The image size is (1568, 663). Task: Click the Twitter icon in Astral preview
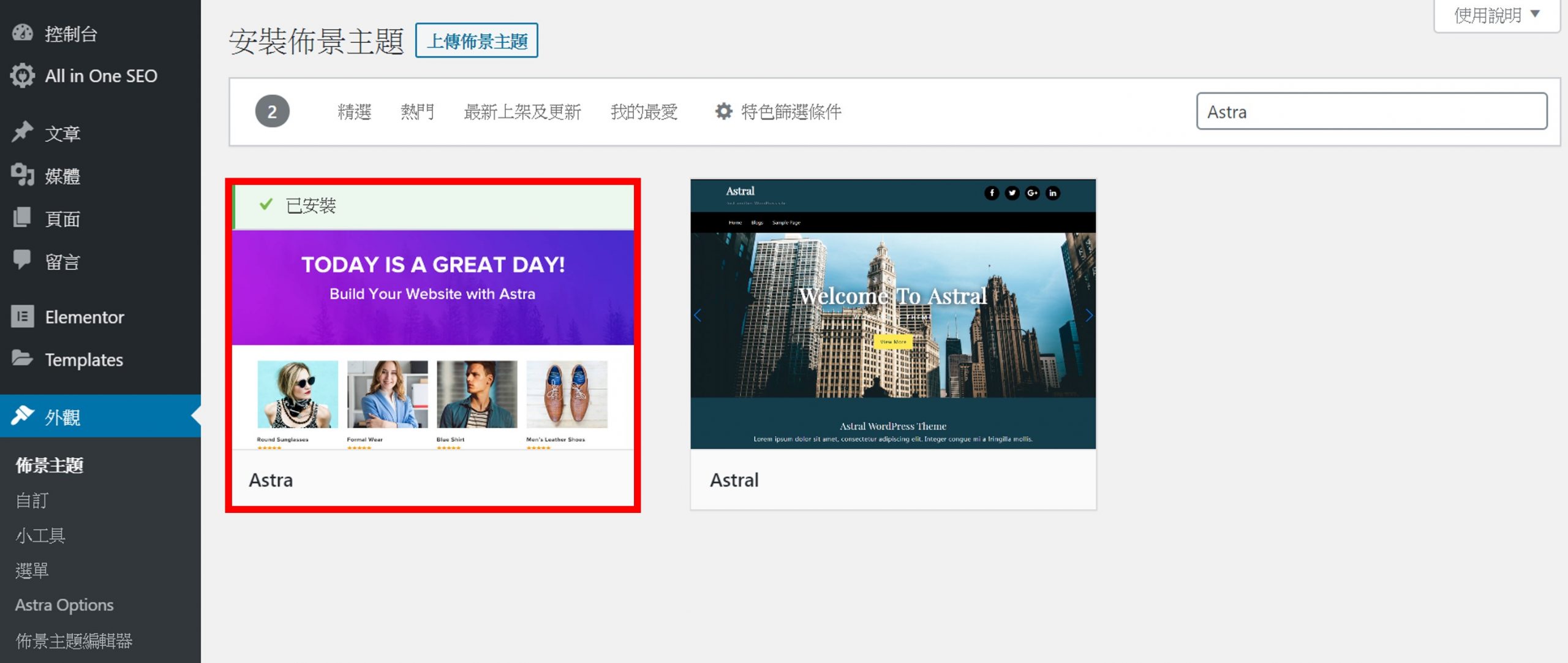pos(1012,193)
